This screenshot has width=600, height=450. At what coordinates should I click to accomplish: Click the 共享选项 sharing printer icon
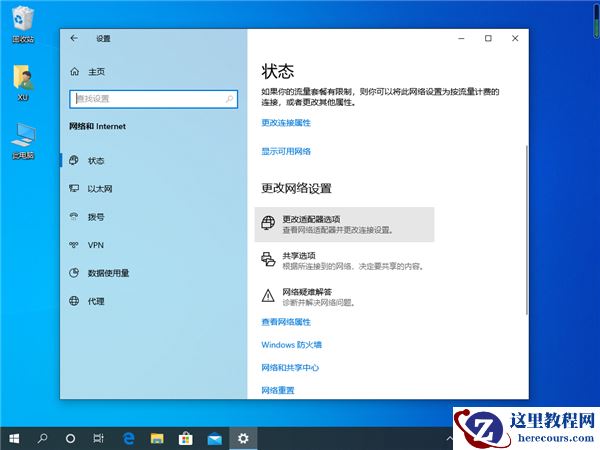tap(268, 259)
